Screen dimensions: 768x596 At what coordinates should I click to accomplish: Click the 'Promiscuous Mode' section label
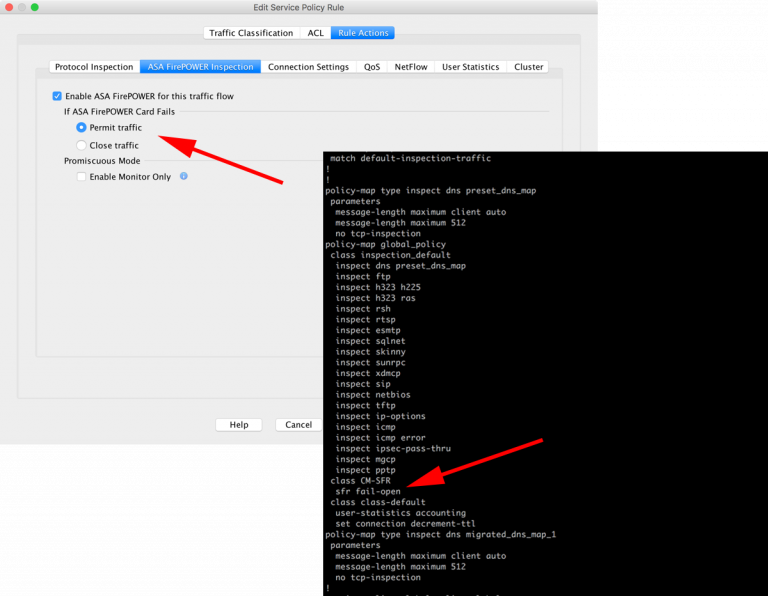(x=102, y=161)
